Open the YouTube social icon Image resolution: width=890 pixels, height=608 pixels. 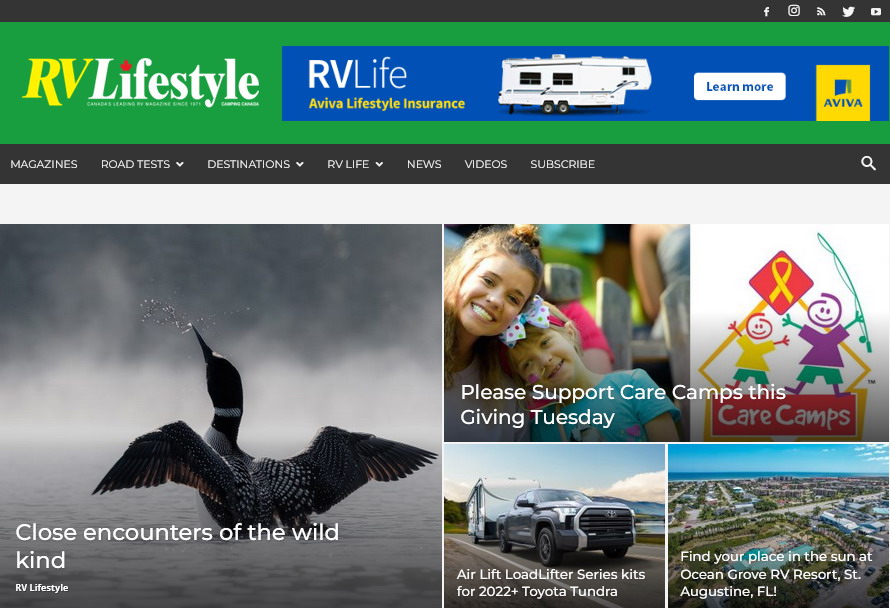coord(876,11)
